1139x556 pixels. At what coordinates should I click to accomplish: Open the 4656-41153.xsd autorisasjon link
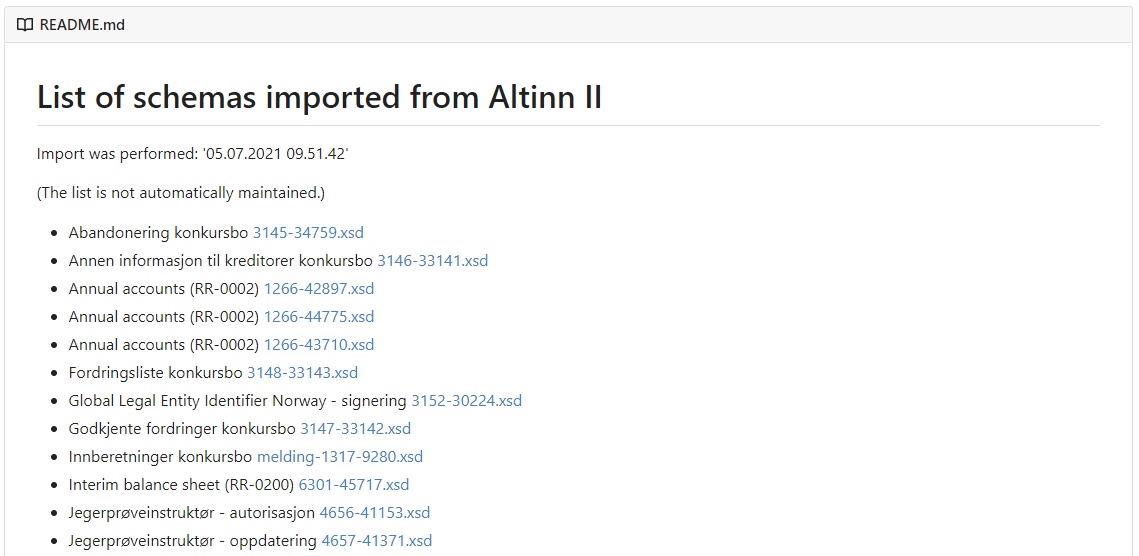click(x=374, y=513)
